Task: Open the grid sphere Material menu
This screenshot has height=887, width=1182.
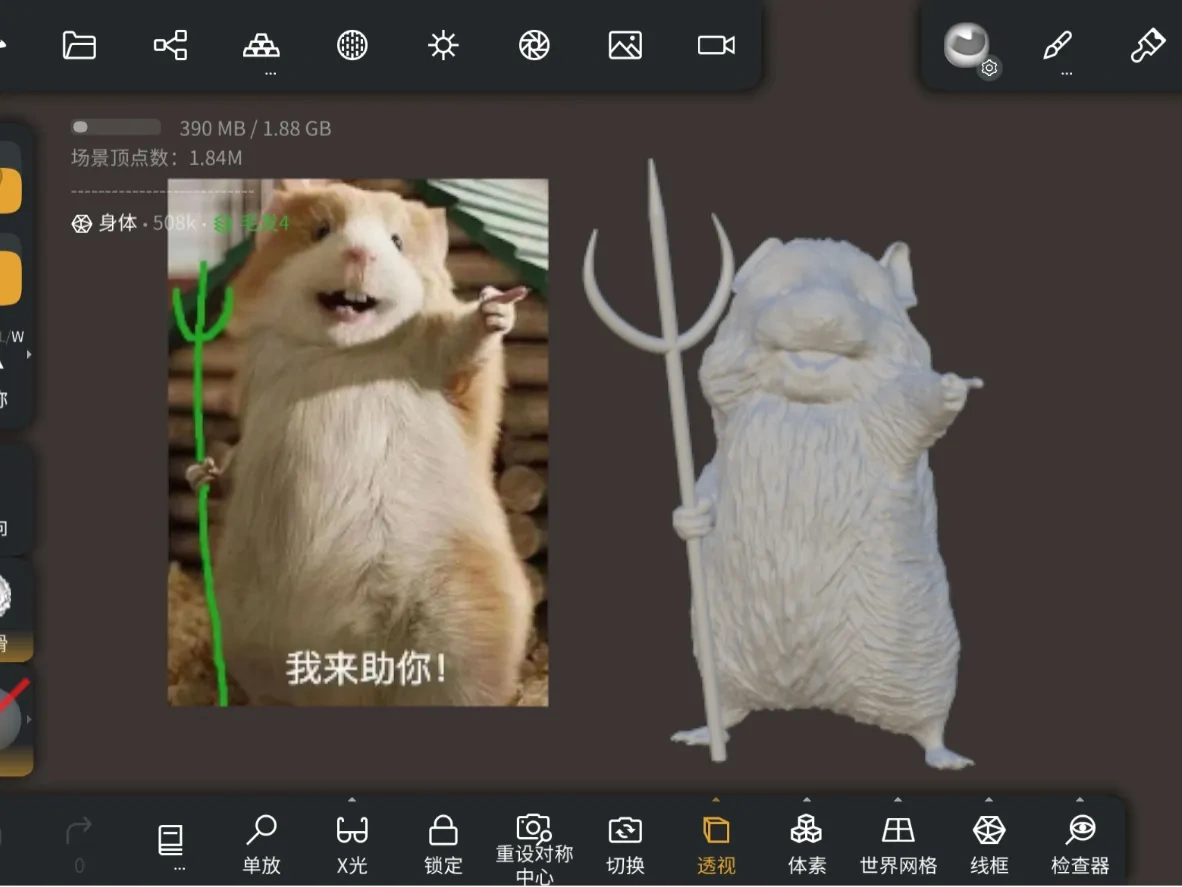Action: click(x=352, y=45)
